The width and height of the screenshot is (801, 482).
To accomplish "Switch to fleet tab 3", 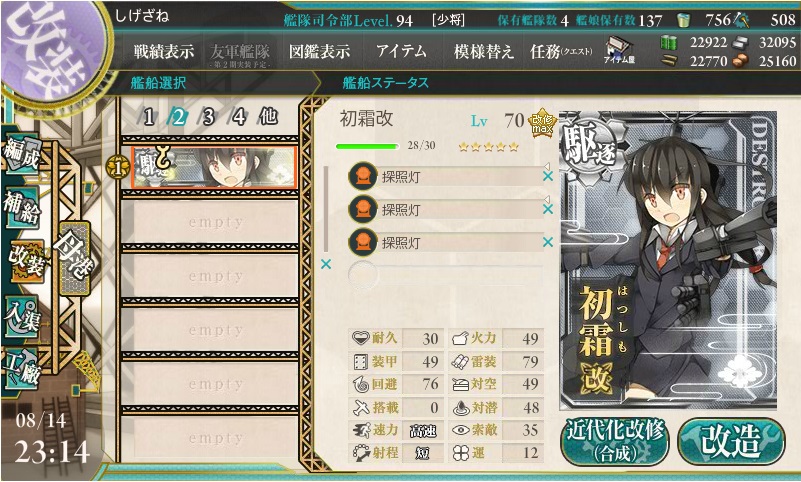I will click(x=208, y=117).
